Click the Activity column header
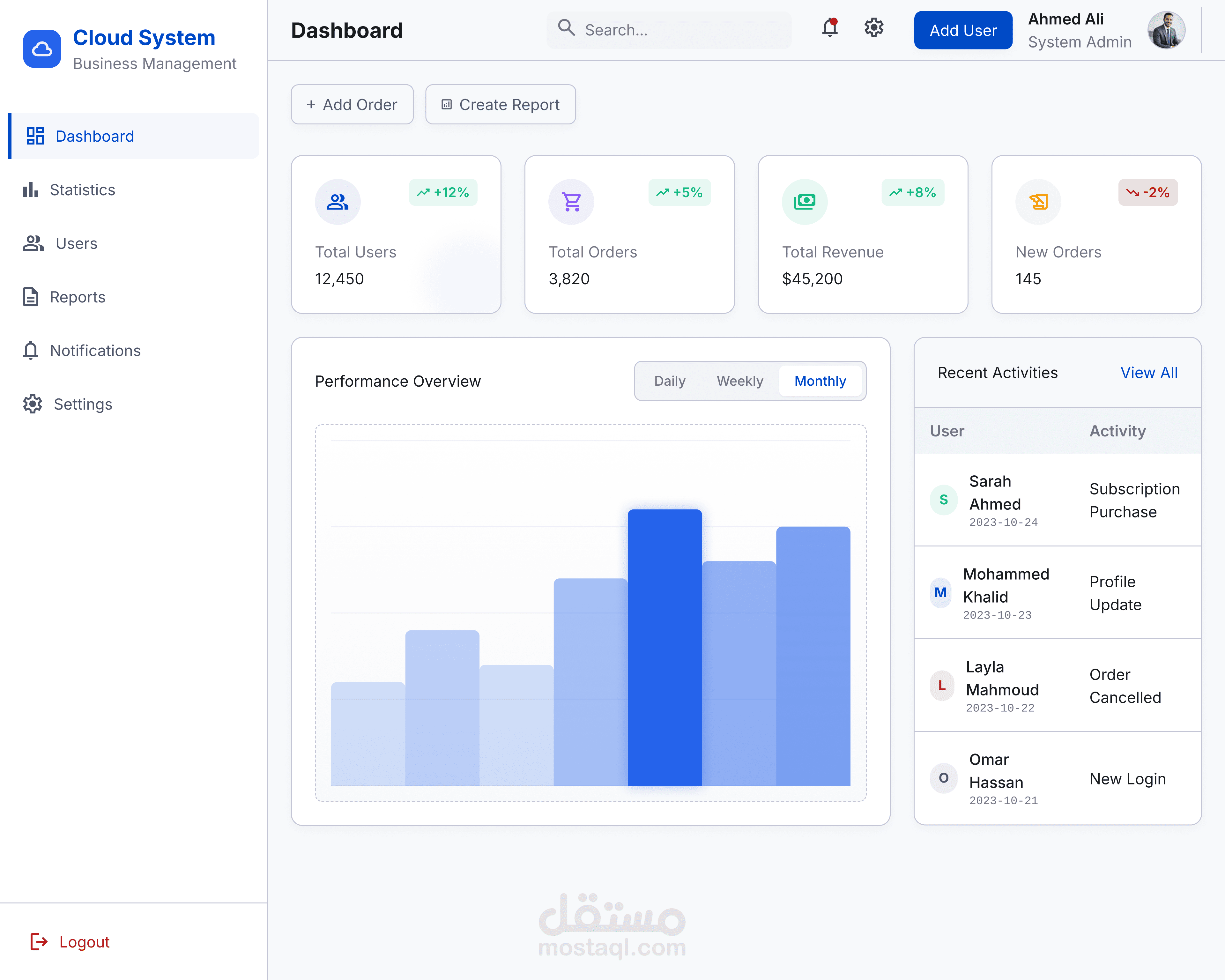1225x980 pixels. click(1117, 431)
